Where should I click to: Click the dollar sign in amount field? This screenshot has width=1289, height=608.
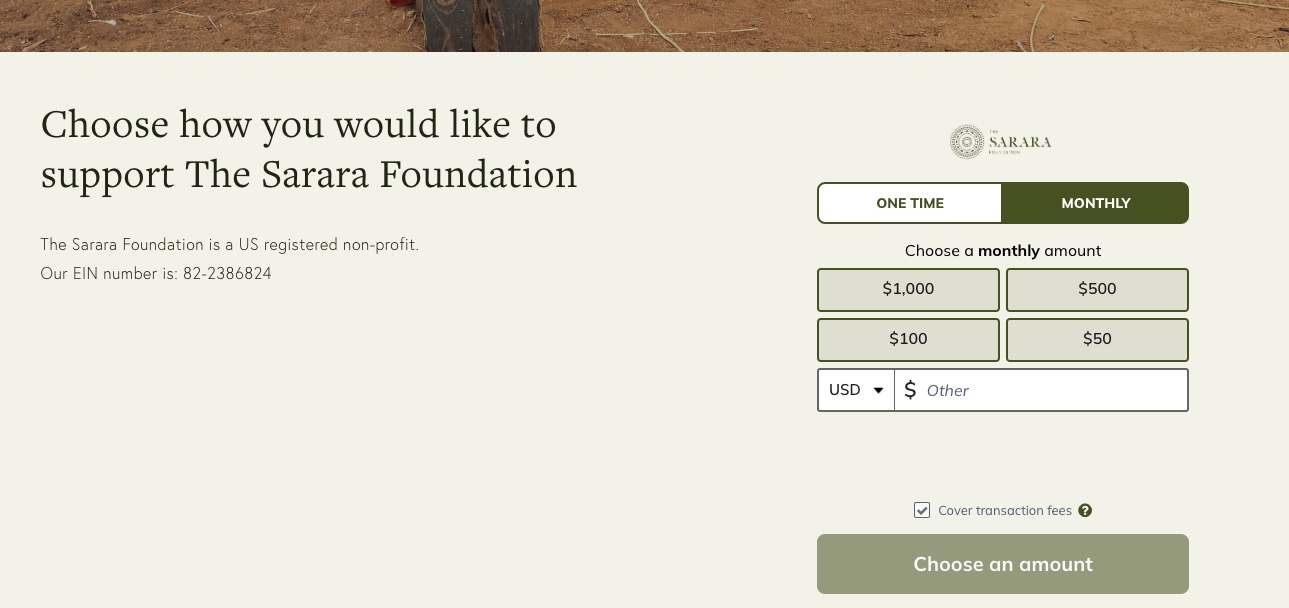click(x=910, y=391)
